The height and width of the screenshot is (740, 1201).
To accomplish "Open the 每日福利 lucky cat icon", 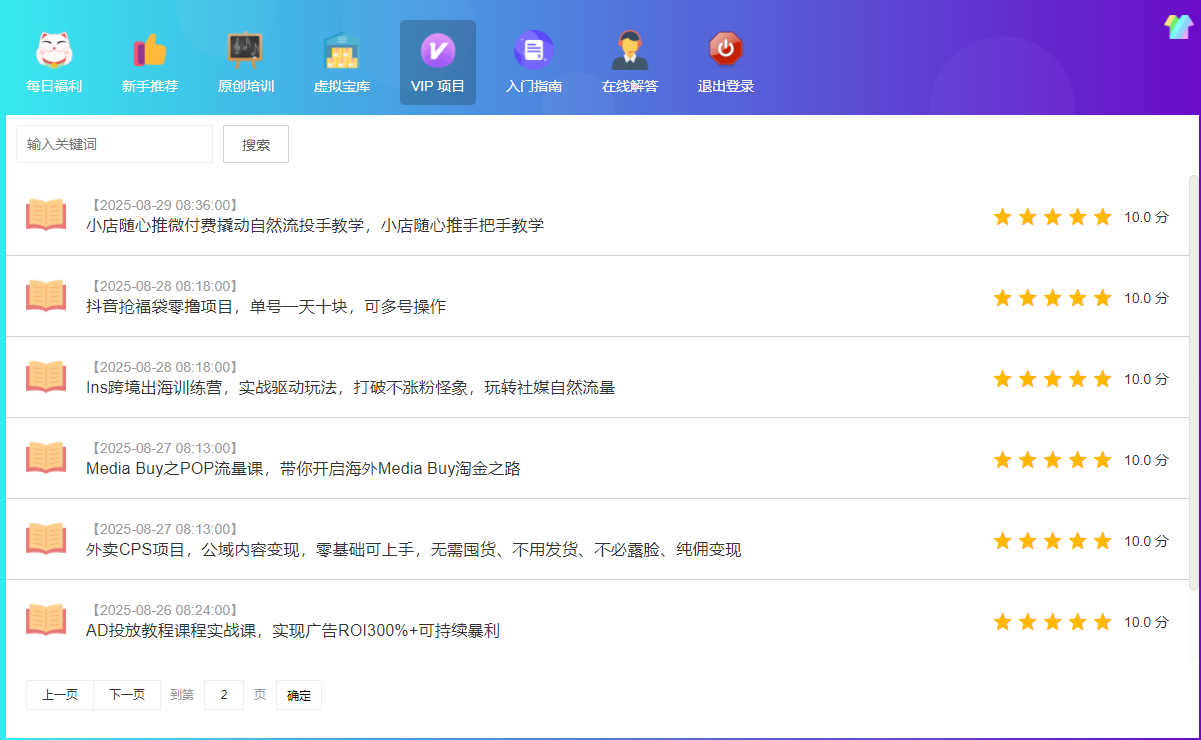I will 54,50.
